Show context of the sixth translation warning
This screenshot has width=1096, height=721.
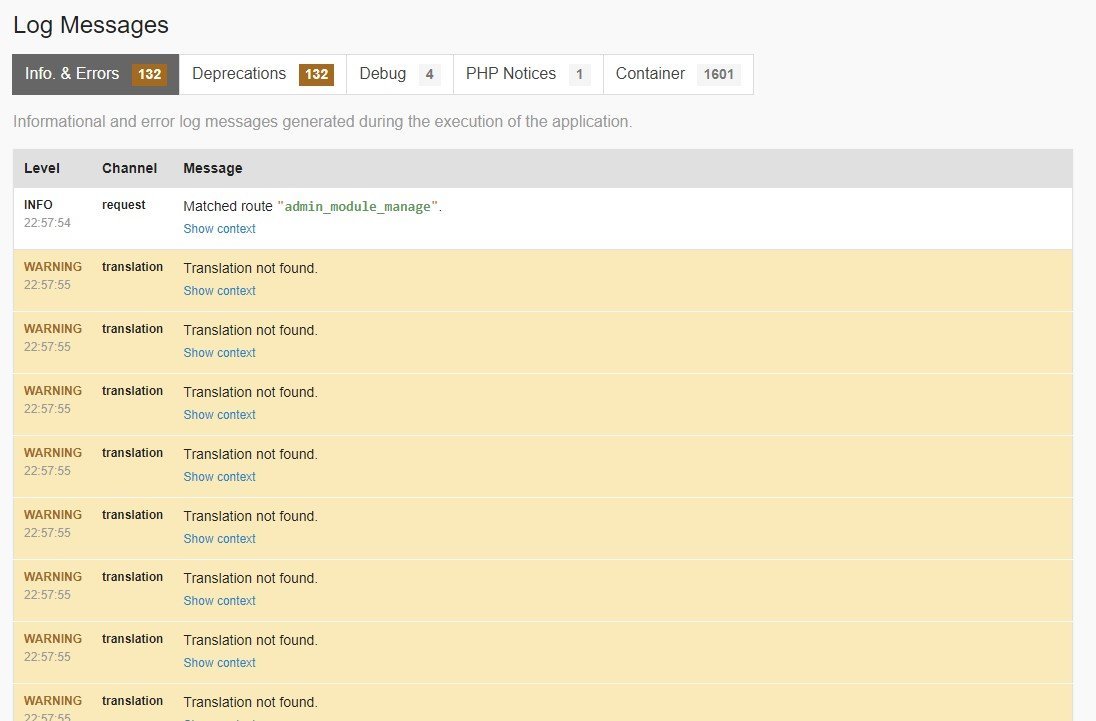click(x=219, y=601)
